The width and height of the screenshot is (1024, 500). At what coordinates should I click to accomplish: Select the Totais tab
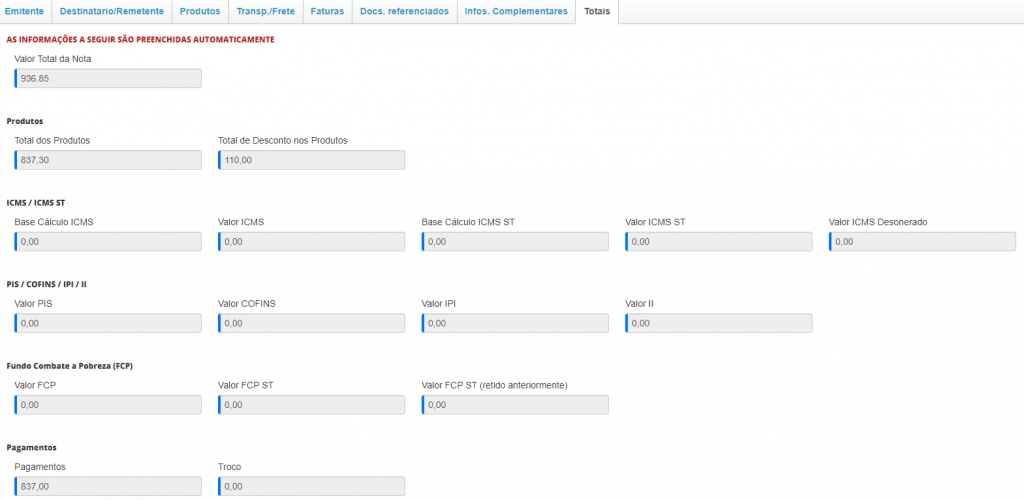[597, 11]
